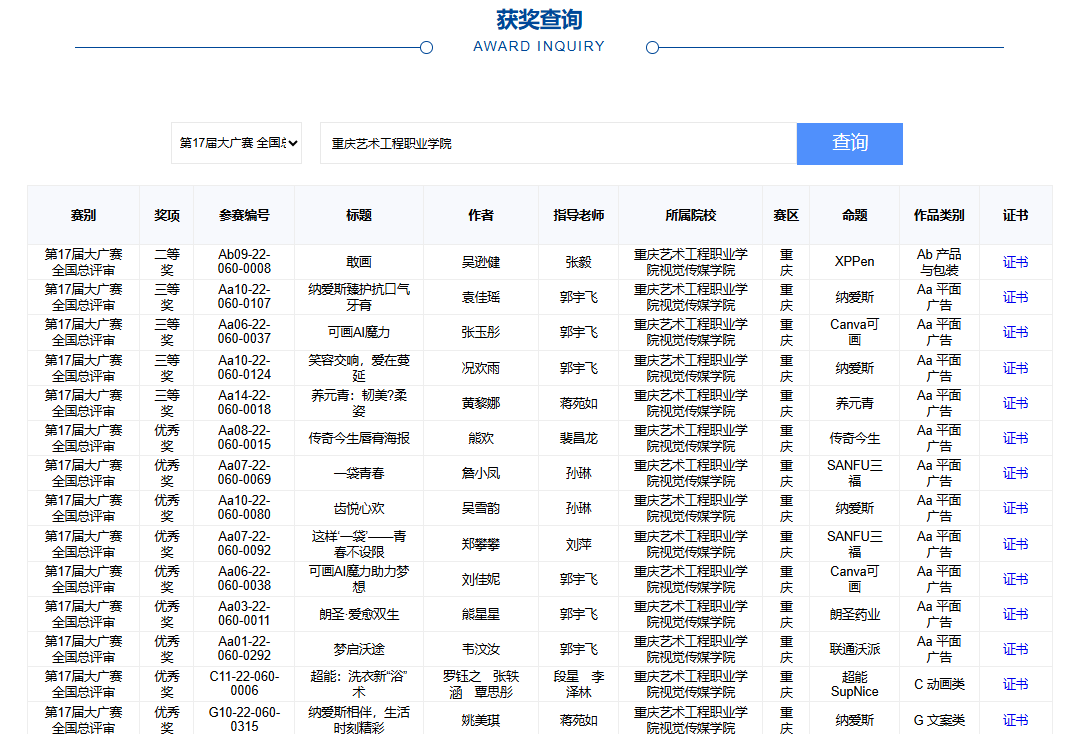Open 证书 link for 纳爱斯臻护抗口气牙膏 entry
The height and width of the screenshot is (734, 1067).
tap(1015, 297)
